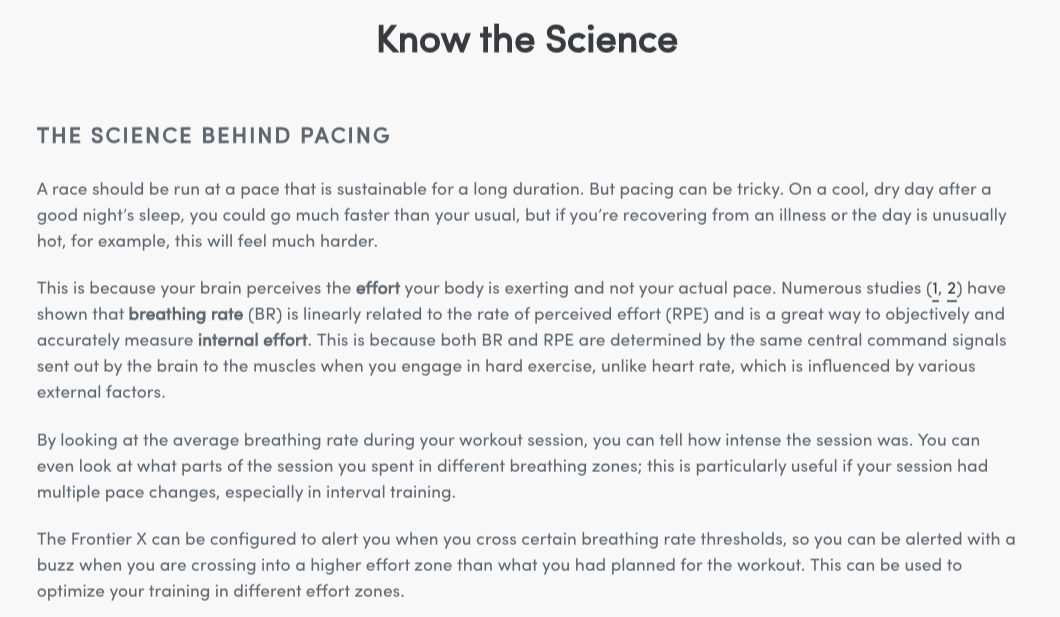Click the "(BR)" abbreviation
Viewport: 1060px width, 617px height.
[x=265, y=314]
